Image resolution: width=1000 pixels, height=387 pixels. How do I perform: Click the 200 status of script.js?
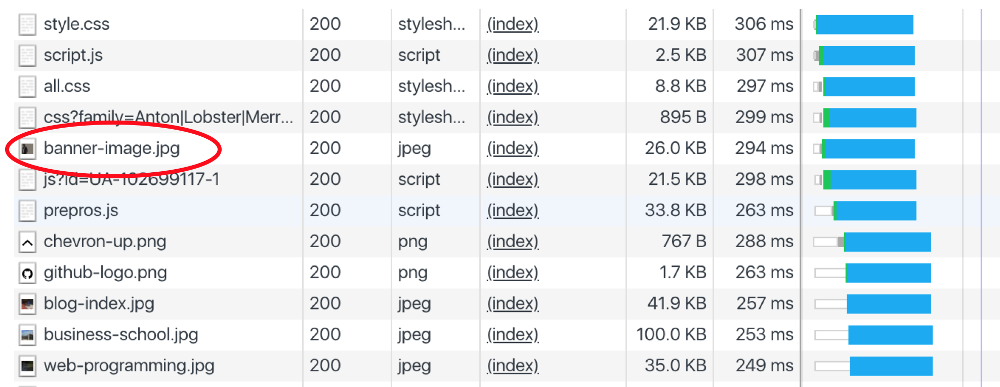(325, 55)
